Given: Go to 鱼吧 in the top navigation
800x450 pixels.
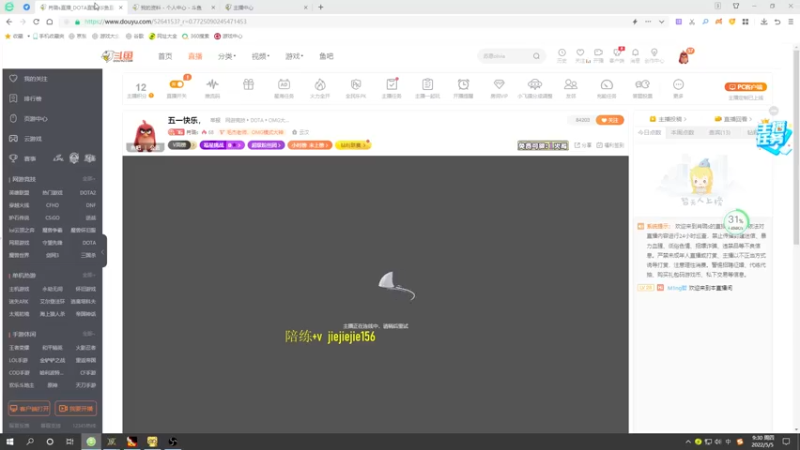Looking at the screenshot, I should click(326, 56).
